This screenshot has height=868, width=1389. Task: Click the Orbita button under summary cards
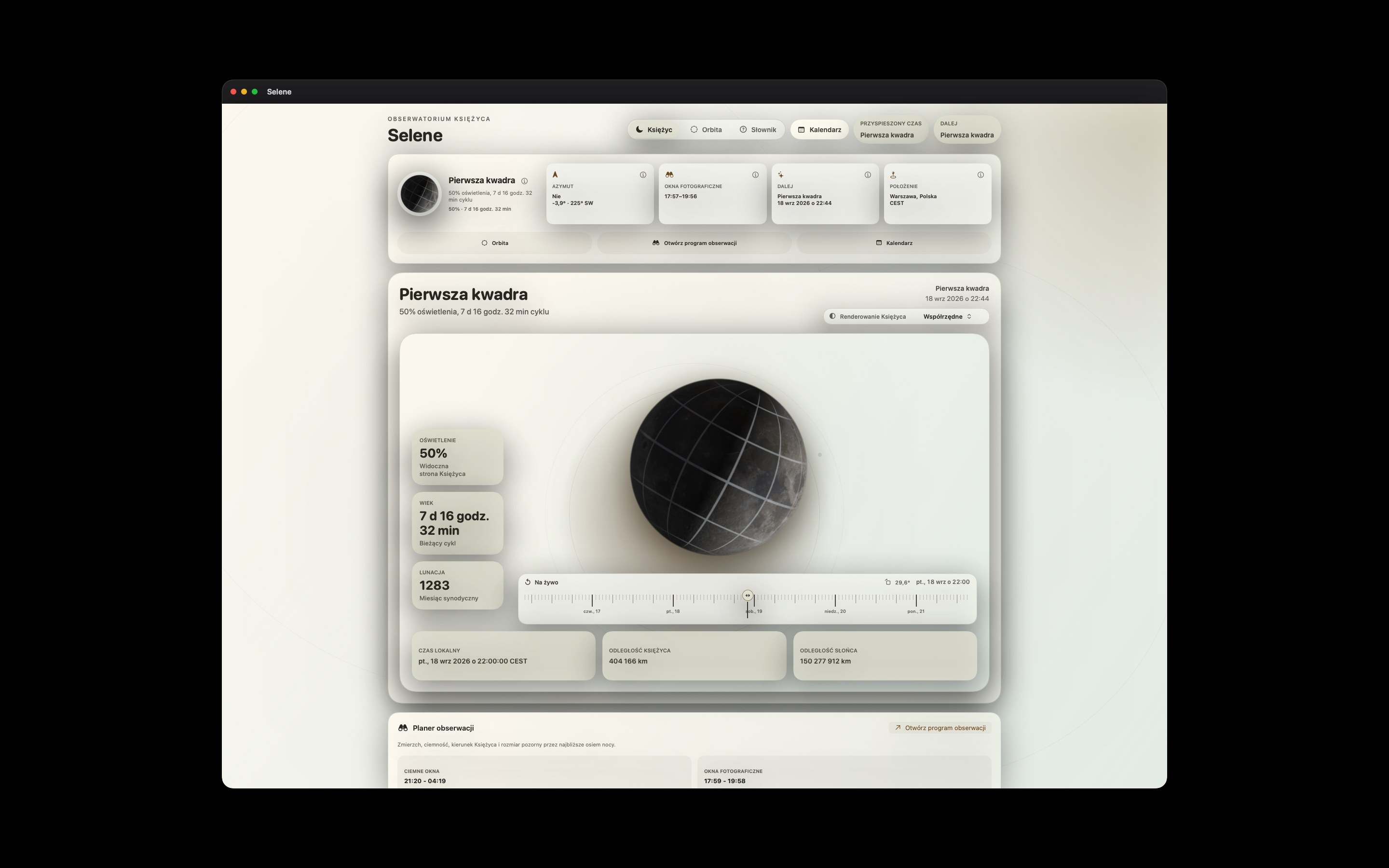point(494,243)
